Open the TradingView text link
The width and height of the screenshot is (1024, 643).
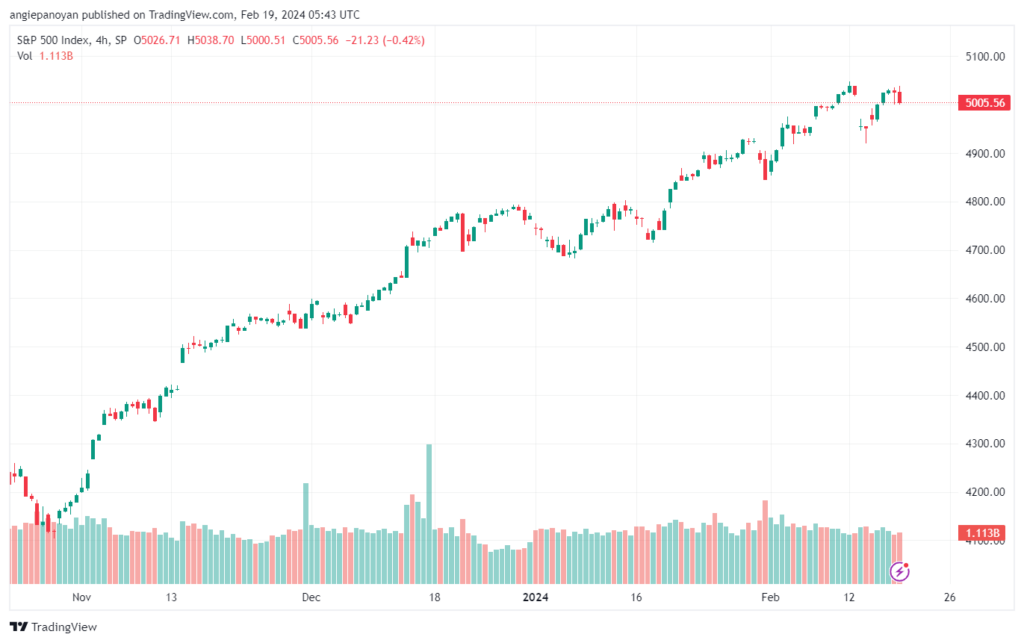[64, 627]
